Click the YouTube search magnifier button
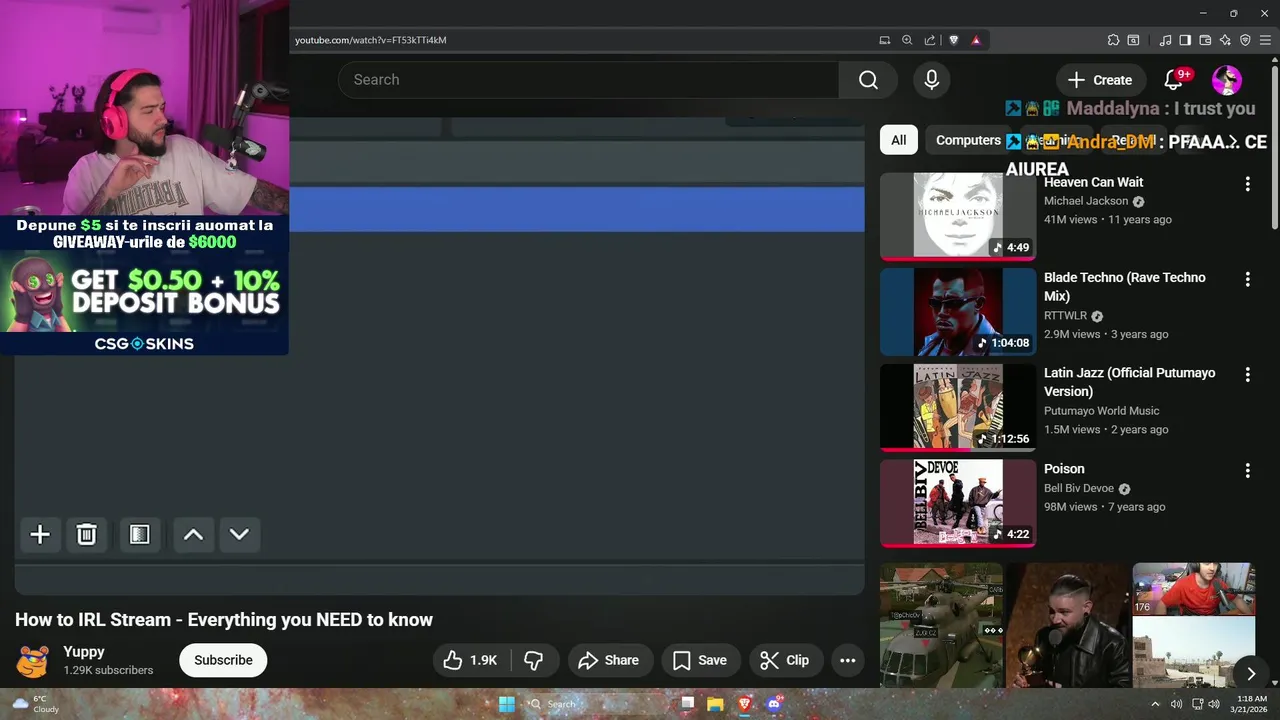Image resolution: width=1280 pixels, height=720 pixels. [x=868, y=80]
